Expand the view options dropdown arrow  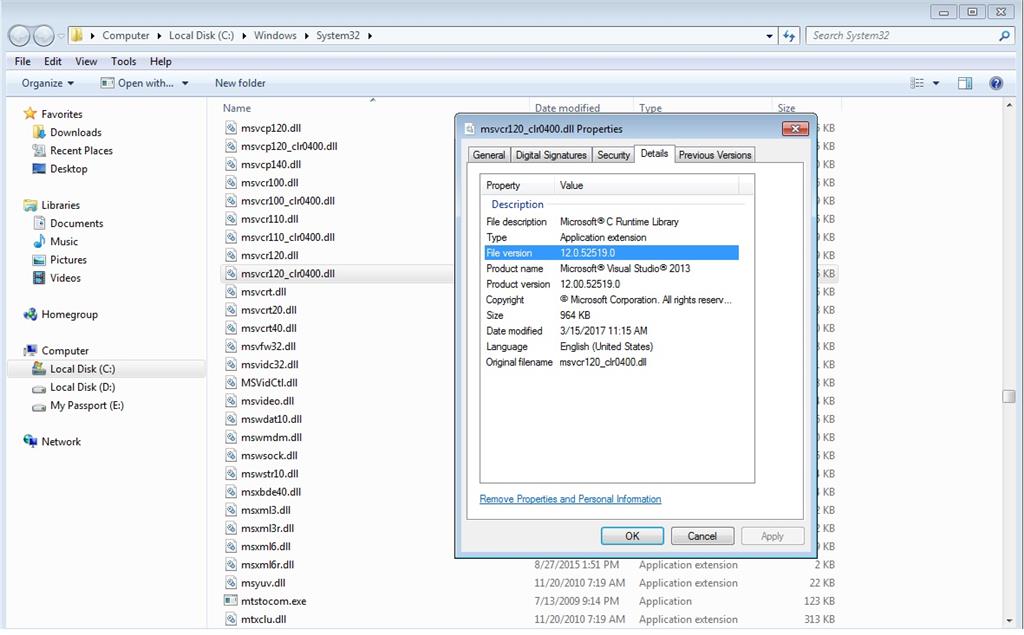(x=936, y=83)
